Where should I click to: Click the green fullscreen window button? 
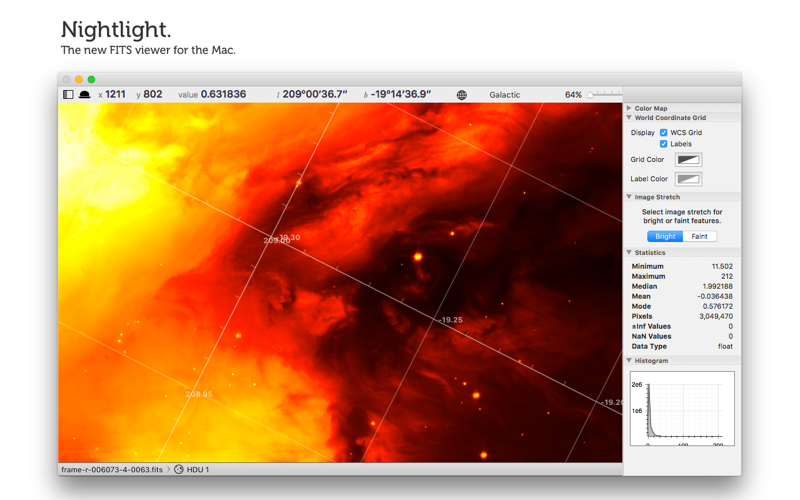(91, 80)
